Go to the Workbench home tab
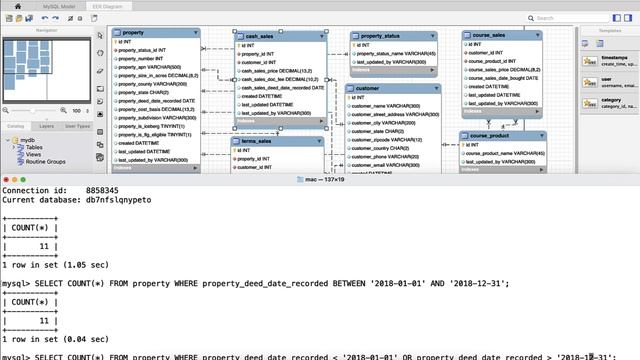640x360 pixels. pos(18,6)
